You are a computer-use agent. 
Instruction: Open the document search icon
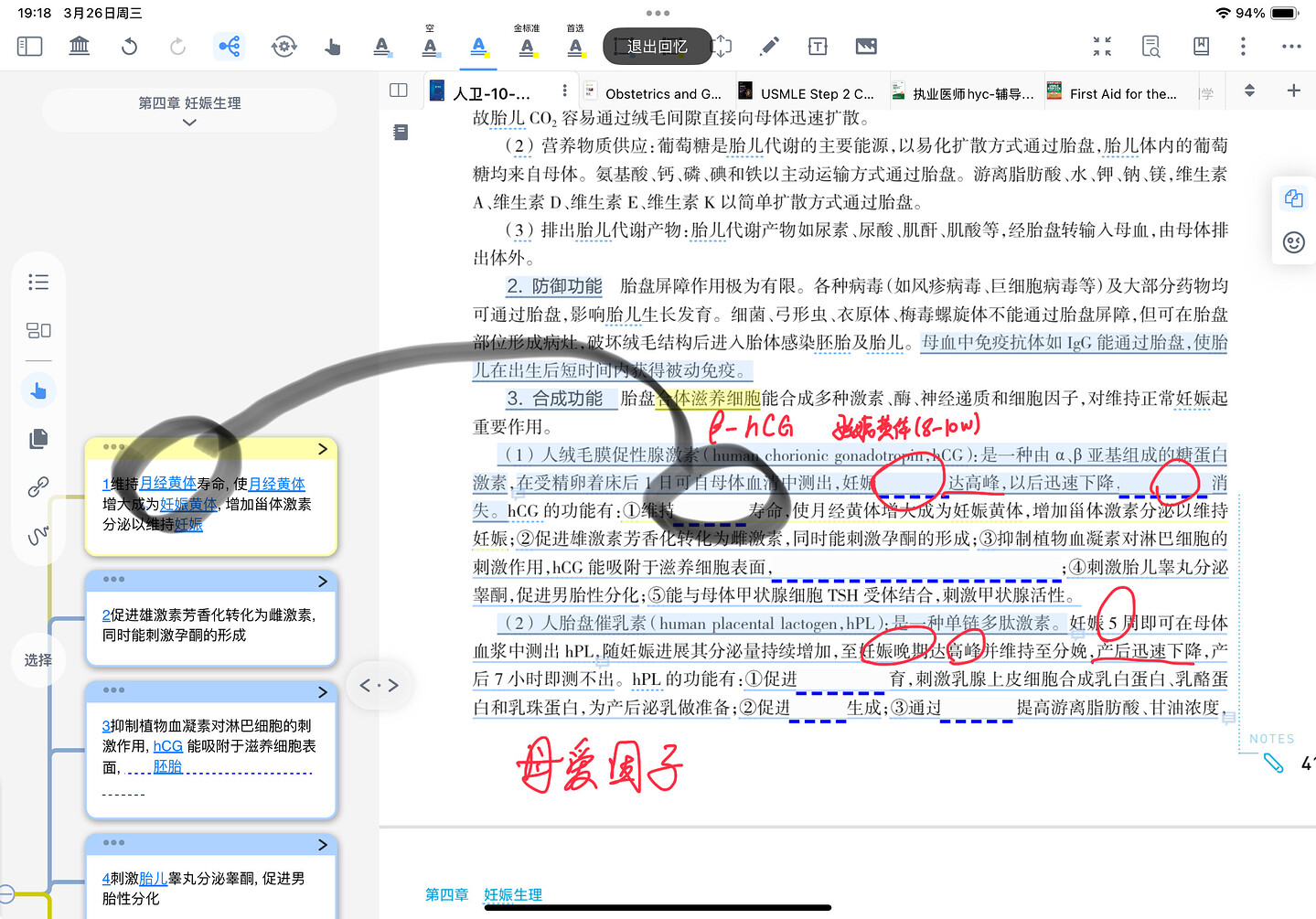click(x=1150, y=46)
